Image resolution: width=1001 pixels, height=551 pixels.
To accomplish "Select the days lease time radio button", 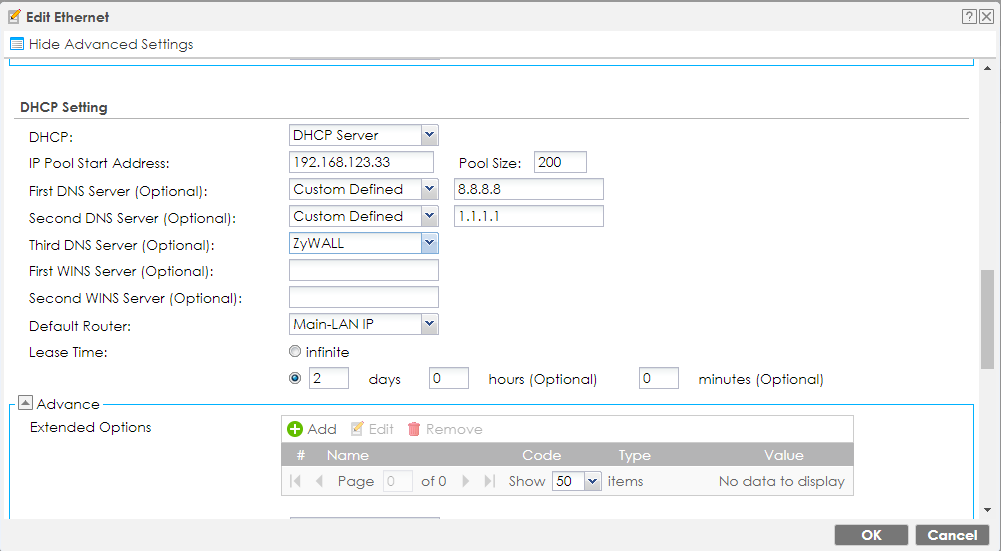I will pos(295,379).
